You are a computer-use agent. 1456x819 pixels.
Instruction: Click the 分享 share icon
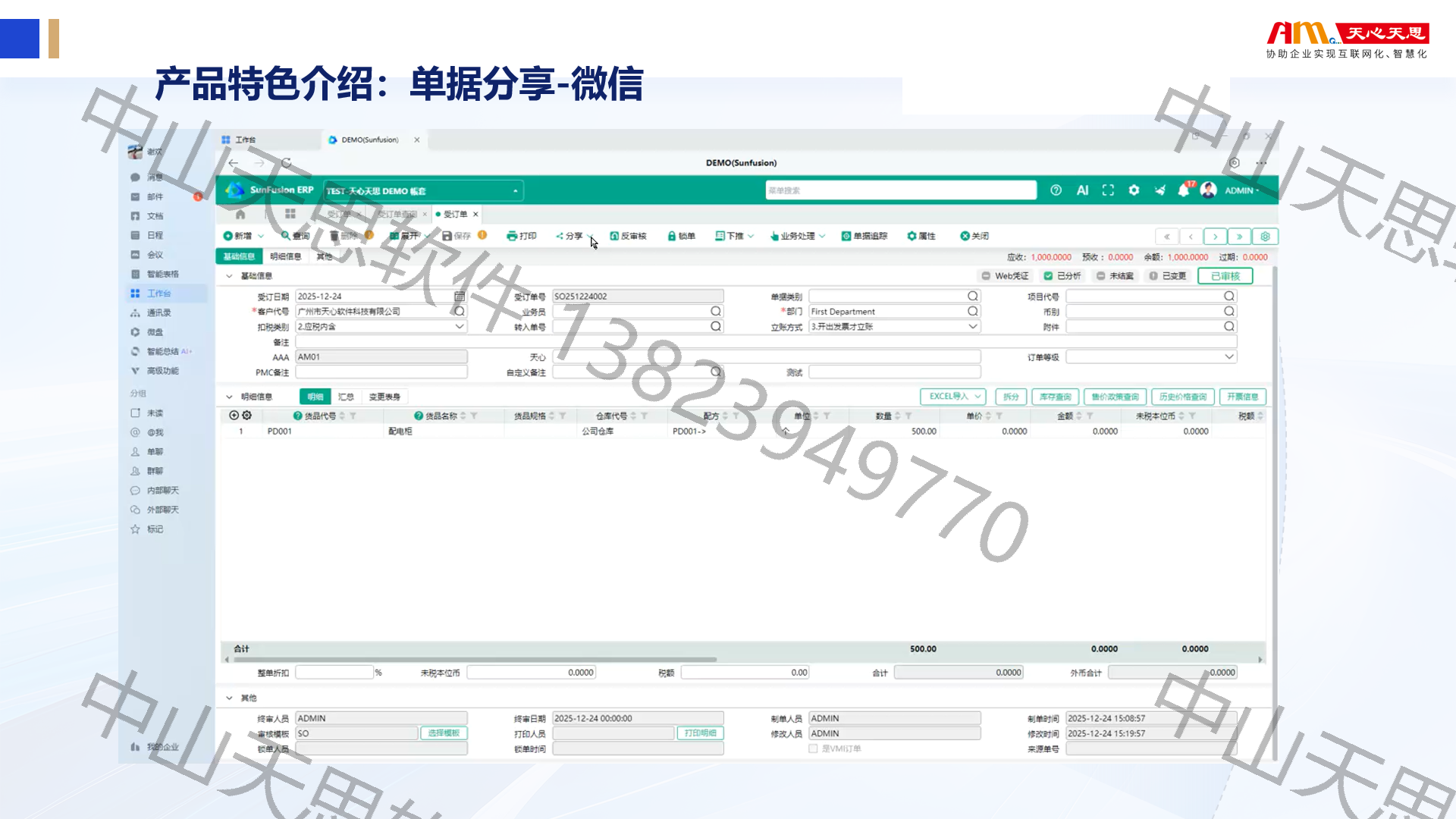pos(560,236)
